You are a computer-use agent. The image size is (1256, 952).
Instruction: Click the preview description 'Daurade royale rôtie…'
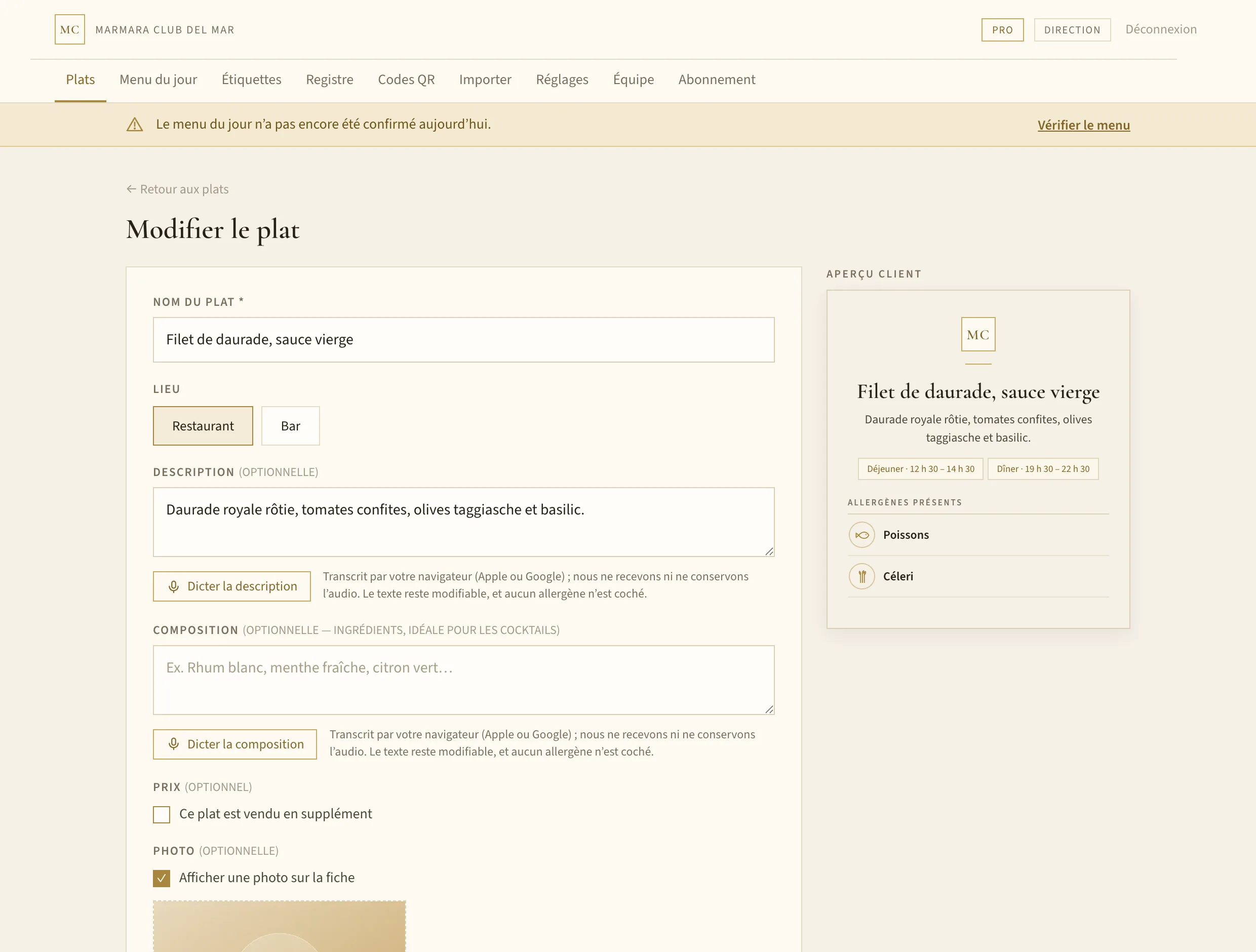coord(978,428)
